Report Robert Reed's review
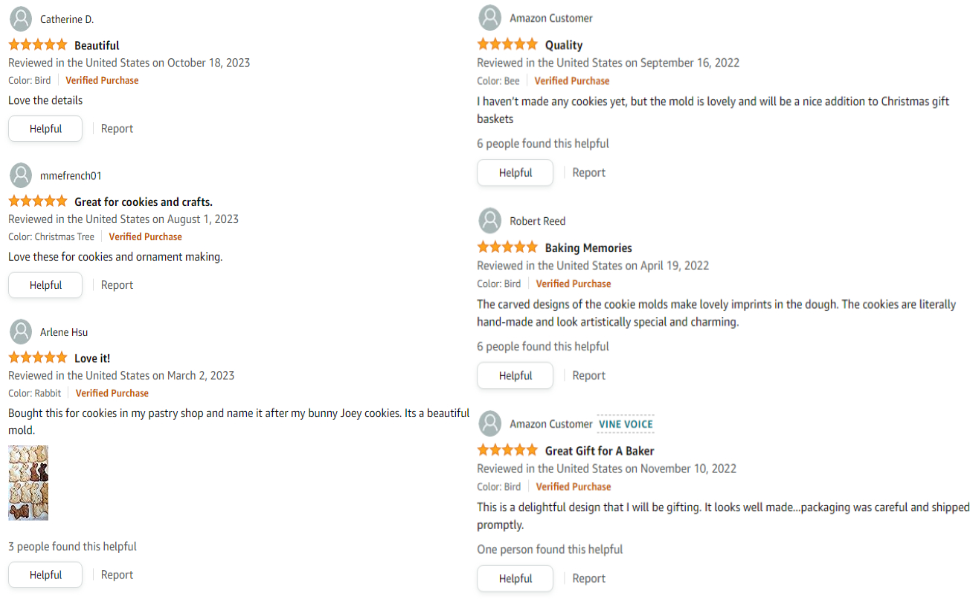970x600 pixels. 588,375
